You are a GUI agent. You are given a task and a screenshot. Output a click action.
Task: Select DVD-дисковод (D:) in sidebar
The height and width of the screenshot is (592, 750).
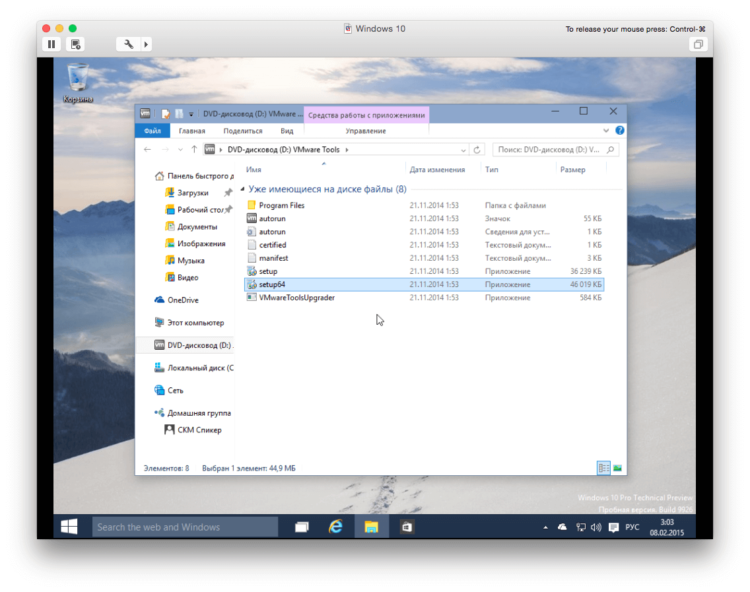pos(193,345)
